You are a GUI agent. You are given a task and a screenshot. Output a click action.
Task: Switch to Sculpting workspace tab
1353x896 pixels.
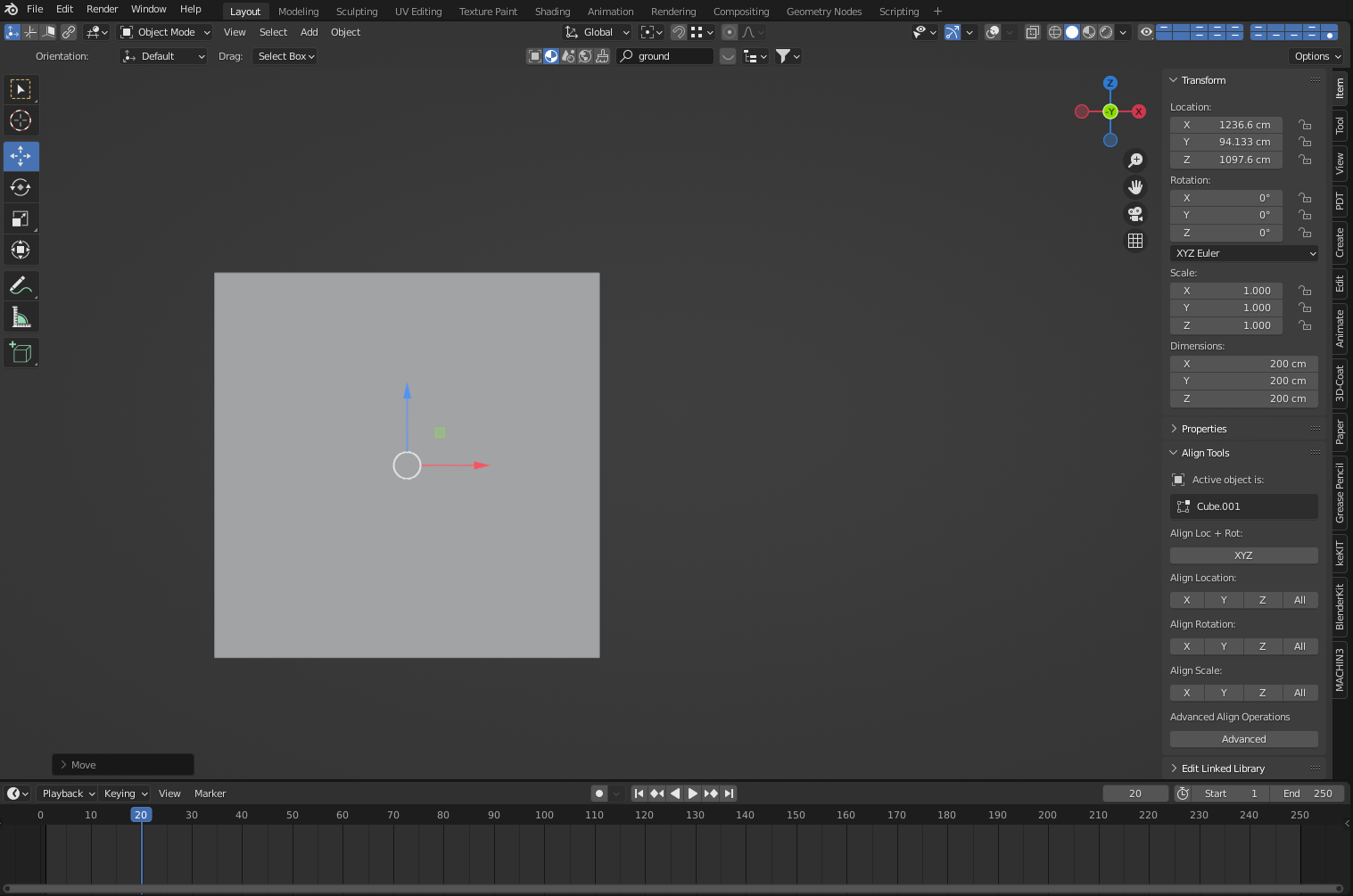click(x=357, y=12)
